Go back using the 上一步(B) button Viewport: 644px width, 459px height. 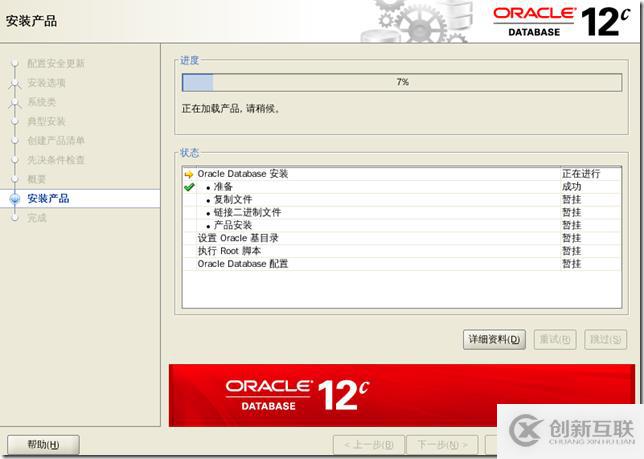click(x=369, y=445)
